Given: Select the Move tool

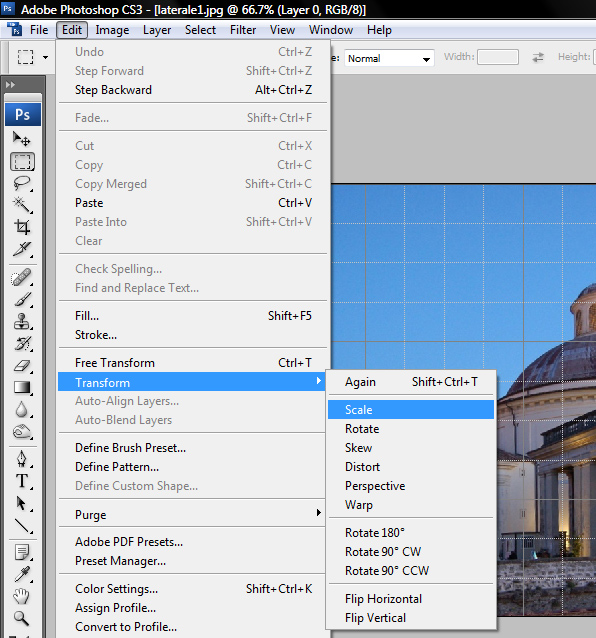Looking at the screenshot, I should click(x=22, y=139).
